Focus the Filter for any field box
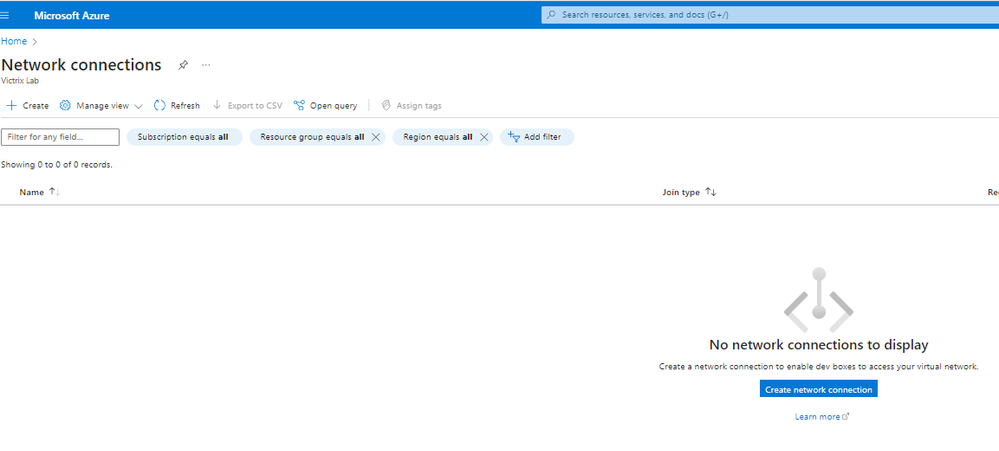 tap(61, 137)
